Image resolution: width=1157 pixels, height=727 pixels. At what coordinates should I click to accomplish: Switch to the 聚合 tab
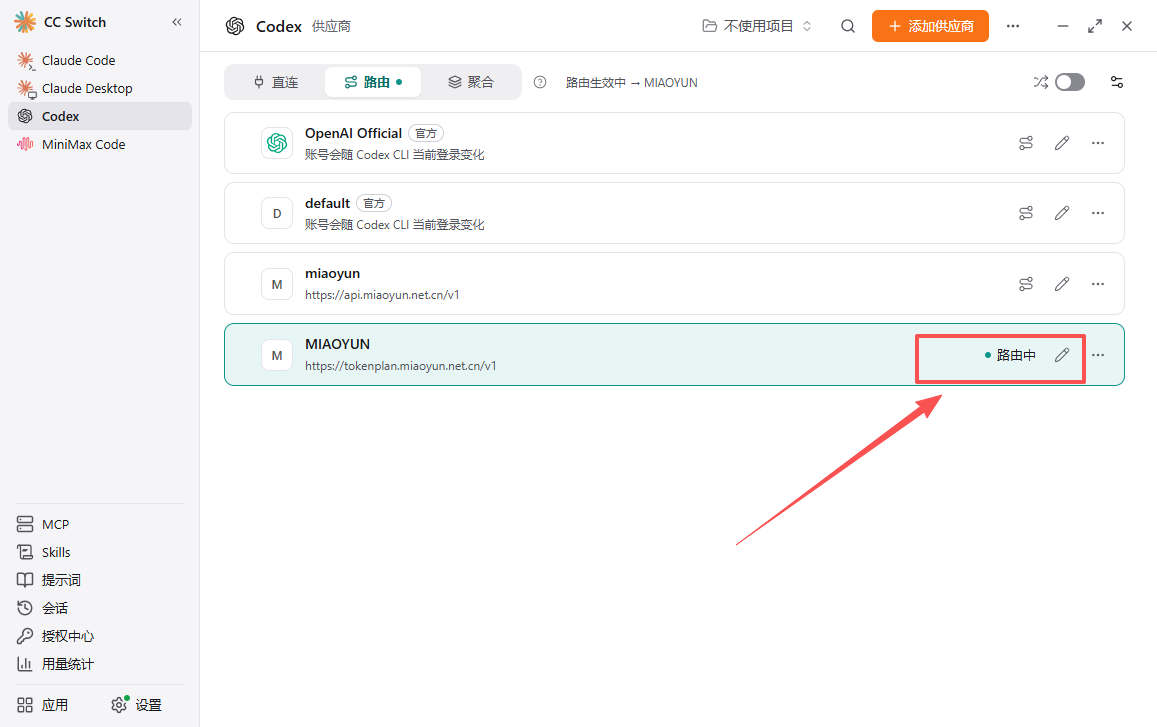coord(470,82)
